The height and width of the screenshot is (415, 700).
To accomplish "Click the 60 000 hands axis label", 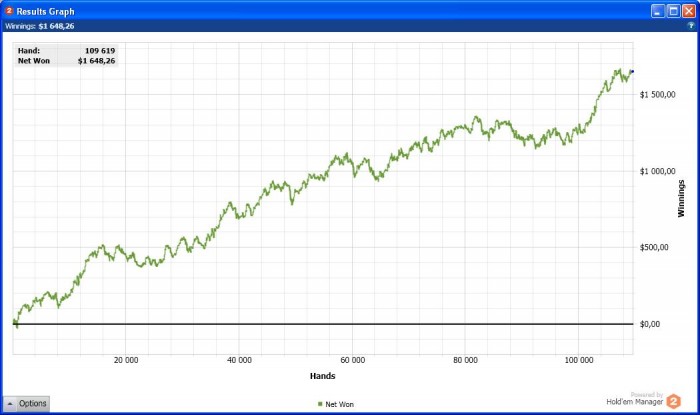I will tap(353, 360).
